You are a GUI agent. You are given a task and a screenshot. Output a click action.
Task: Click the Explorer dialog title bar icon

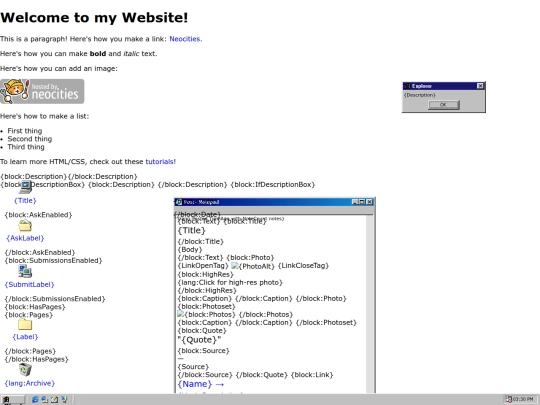click(407, 86)
